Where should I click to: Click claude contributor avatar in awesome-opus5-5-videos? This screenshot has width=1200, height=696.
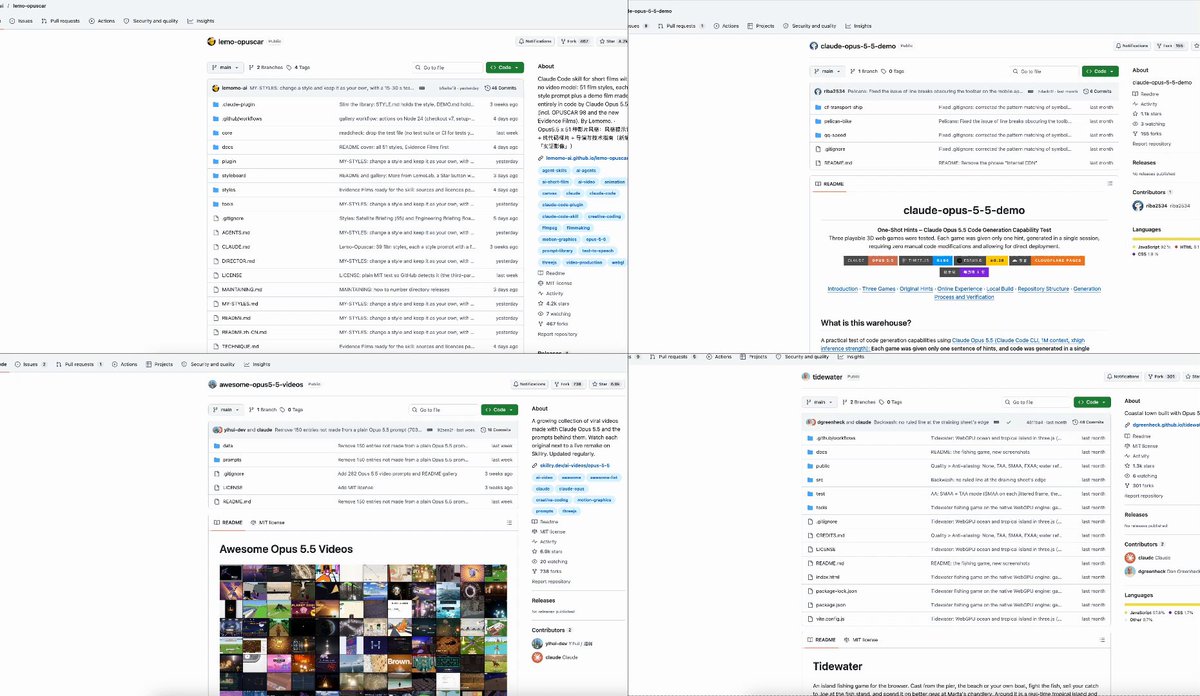[537, 657]
